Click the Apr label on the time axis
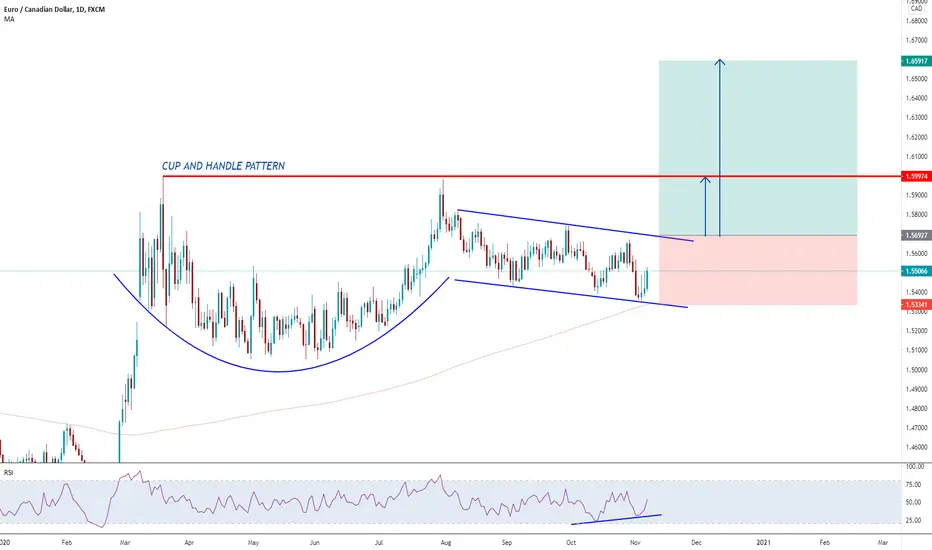The width and height of the screenshot is (932, 550). [189, 542]
